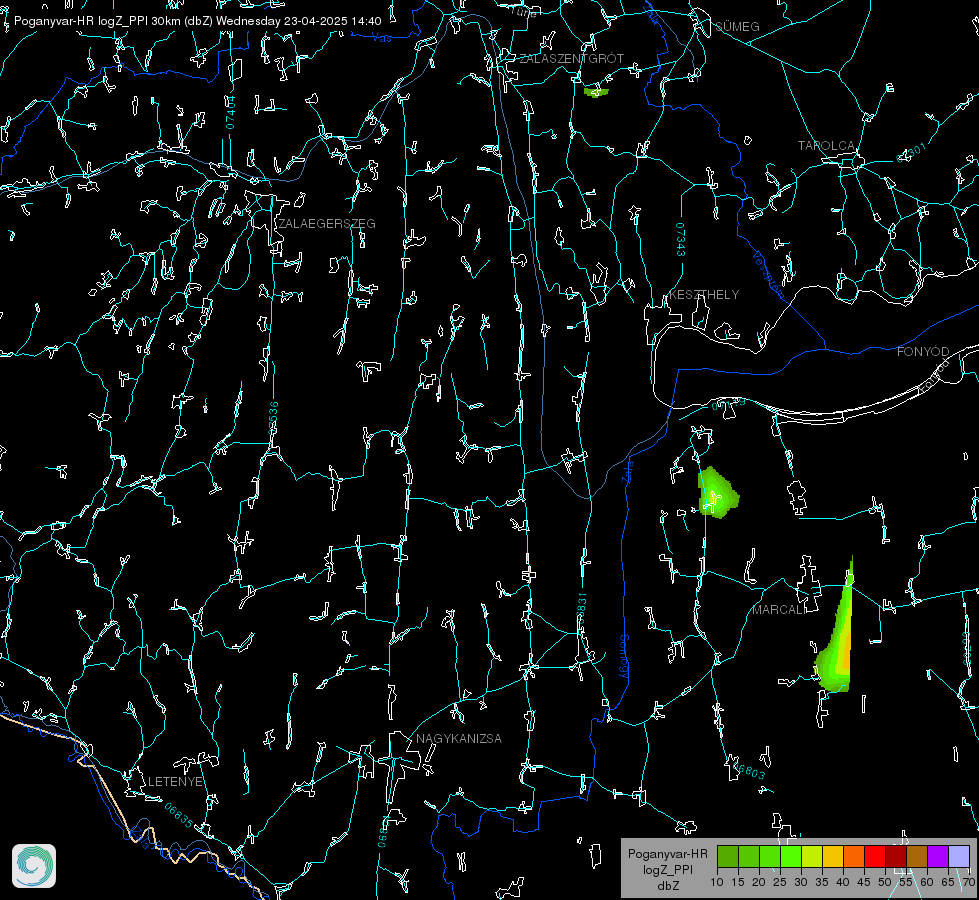This screenshot has width=979, height=900.
Task: Select the 10–15 dBZ dark green legend swatch
Action: point(728,856)
